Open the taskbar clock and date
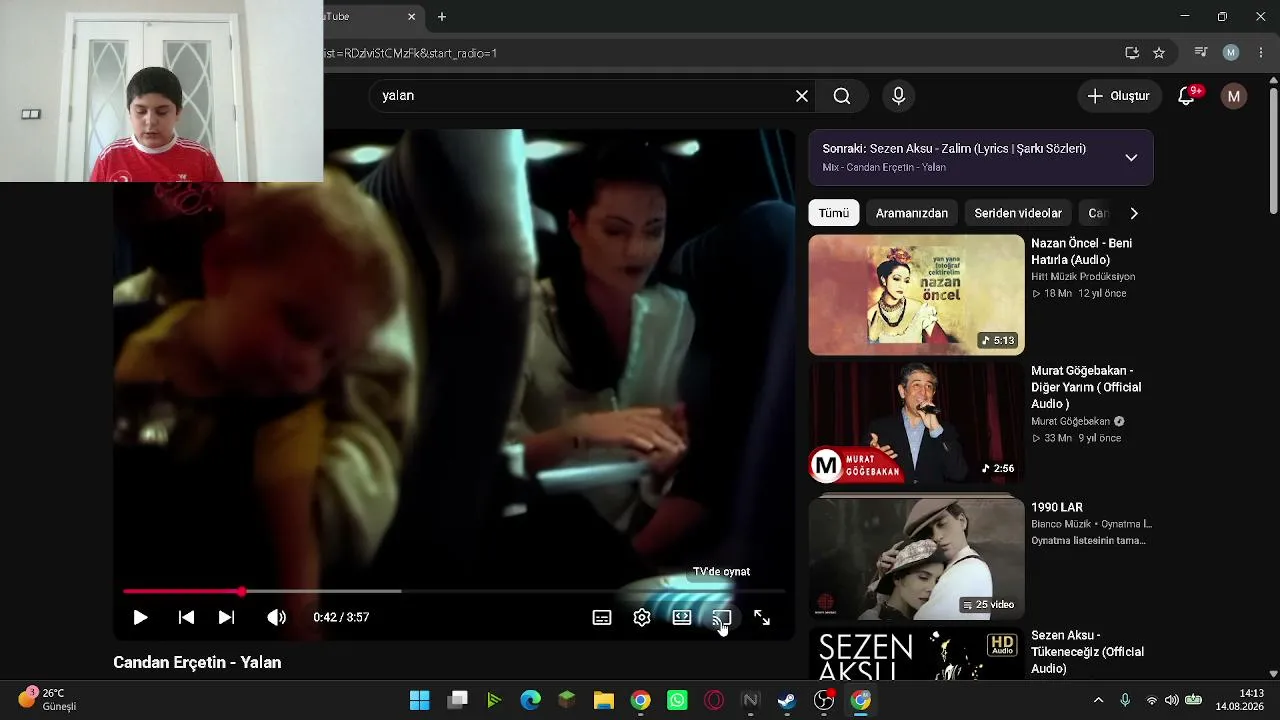Viewport: 1280px width, 720px height. pos(1239,700)
